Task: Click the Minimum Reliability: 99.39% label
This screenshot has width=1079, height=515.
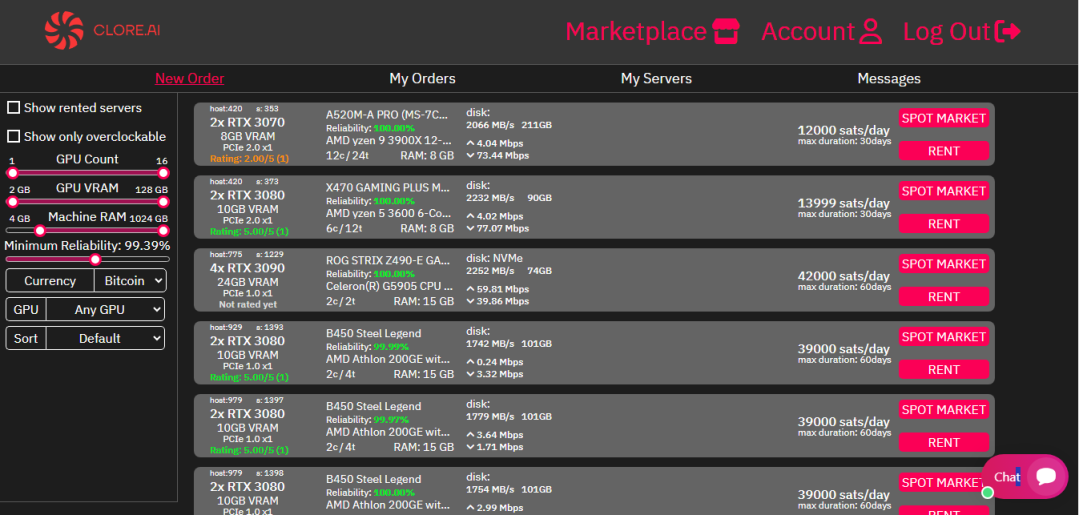Action: point(87,246)
